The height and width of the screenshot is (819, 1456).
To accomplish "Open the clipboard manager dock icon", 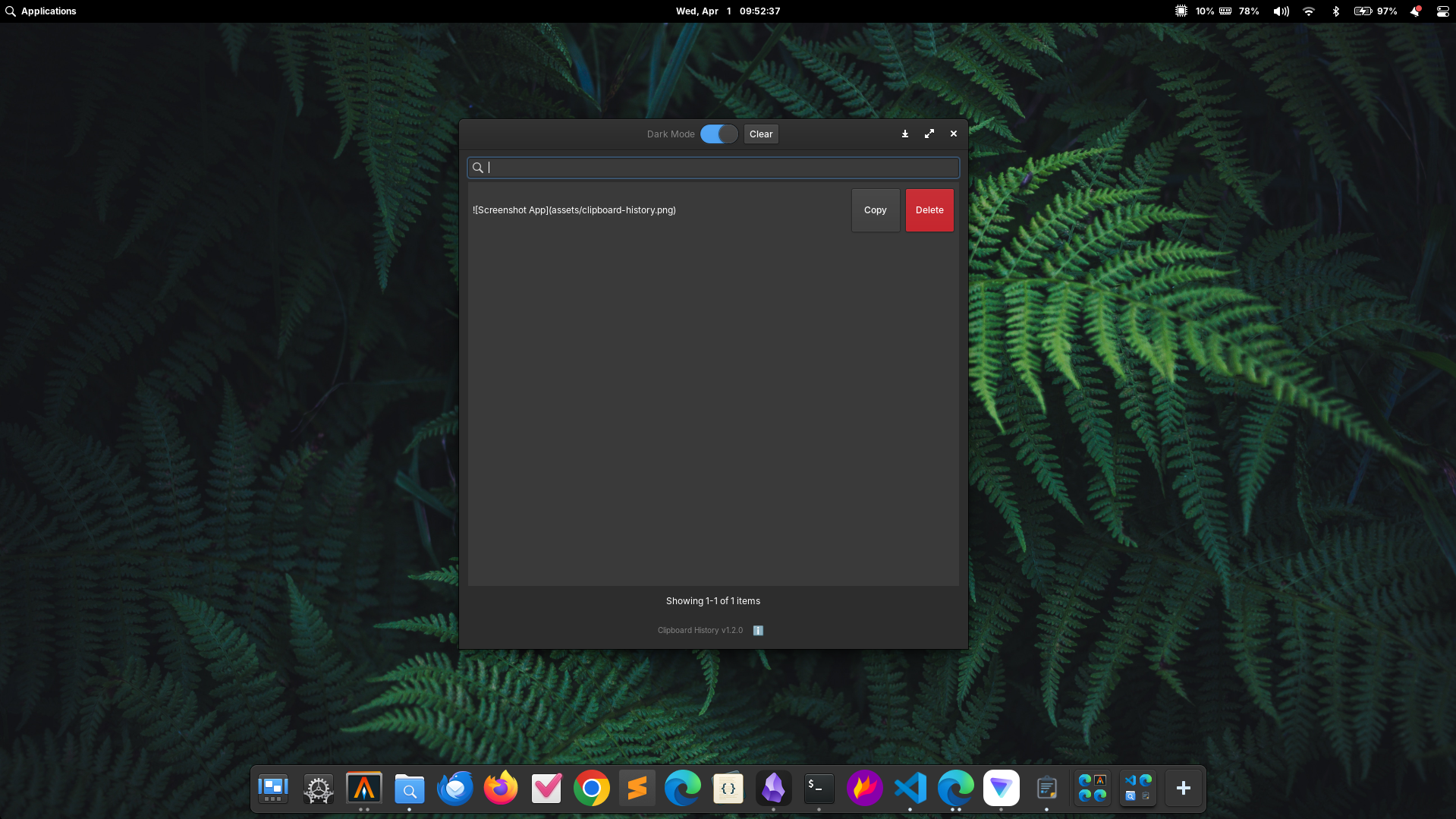I will [1047, 789].
